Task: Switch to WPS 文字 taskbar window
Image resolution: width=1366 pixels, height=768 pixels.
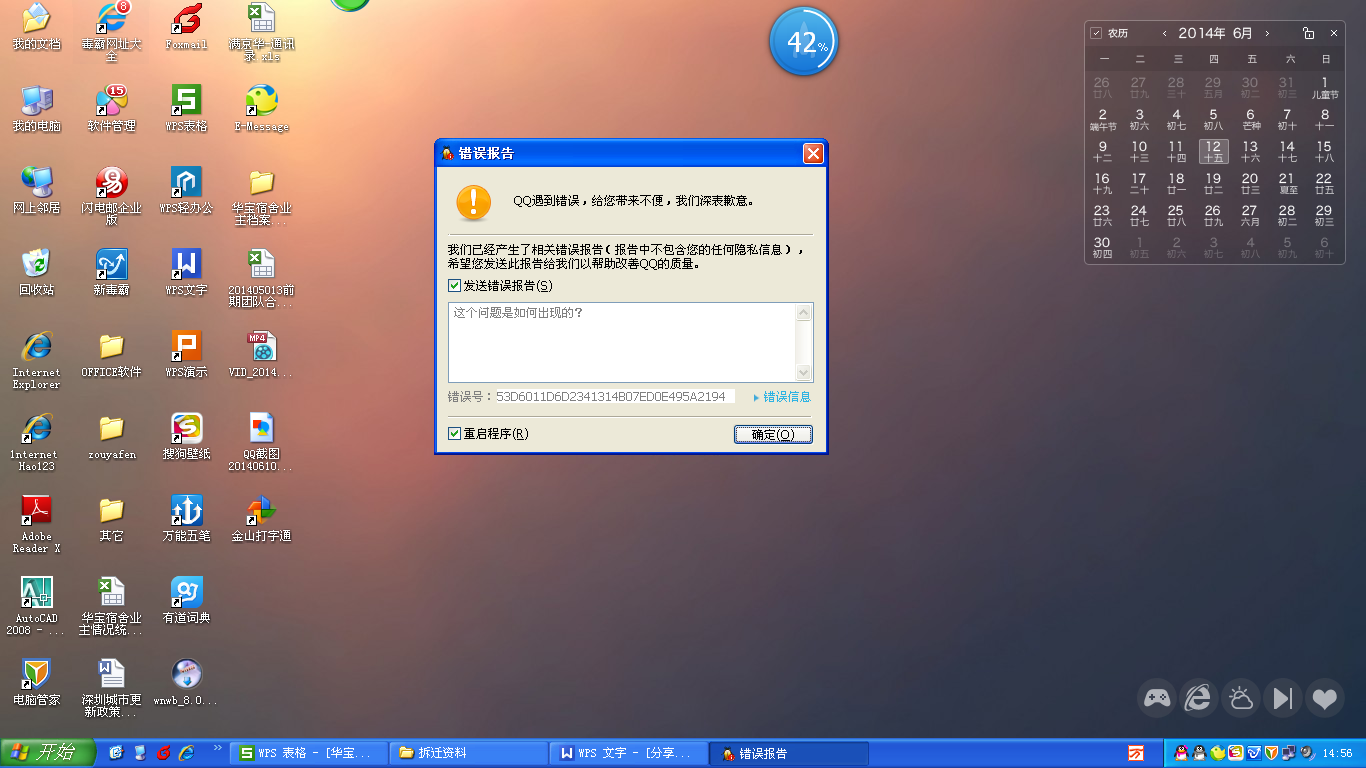Action: (629, 753)
